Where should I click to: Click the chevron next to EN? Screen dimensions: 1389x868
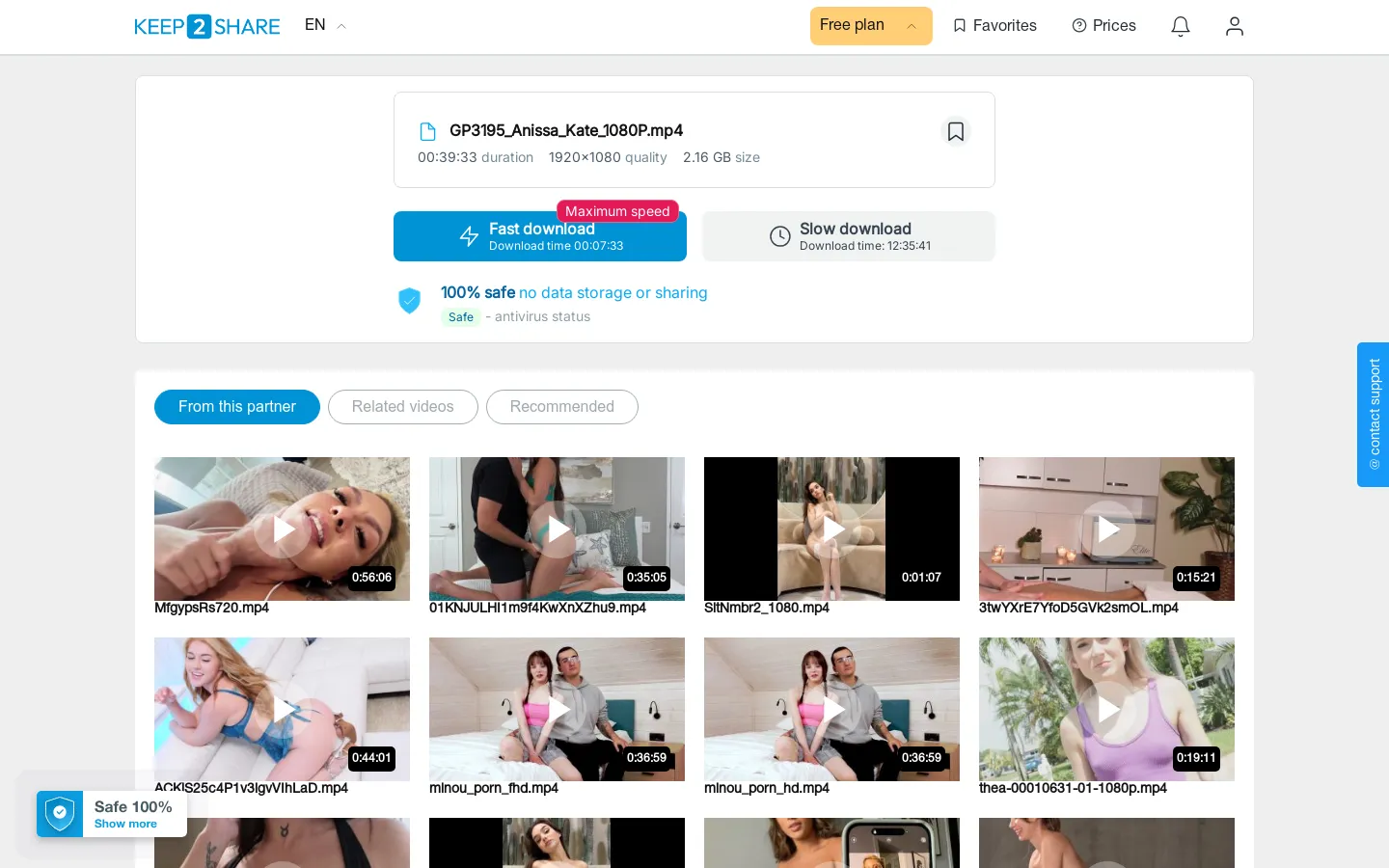pyautogui.click(x=341, y=26)
